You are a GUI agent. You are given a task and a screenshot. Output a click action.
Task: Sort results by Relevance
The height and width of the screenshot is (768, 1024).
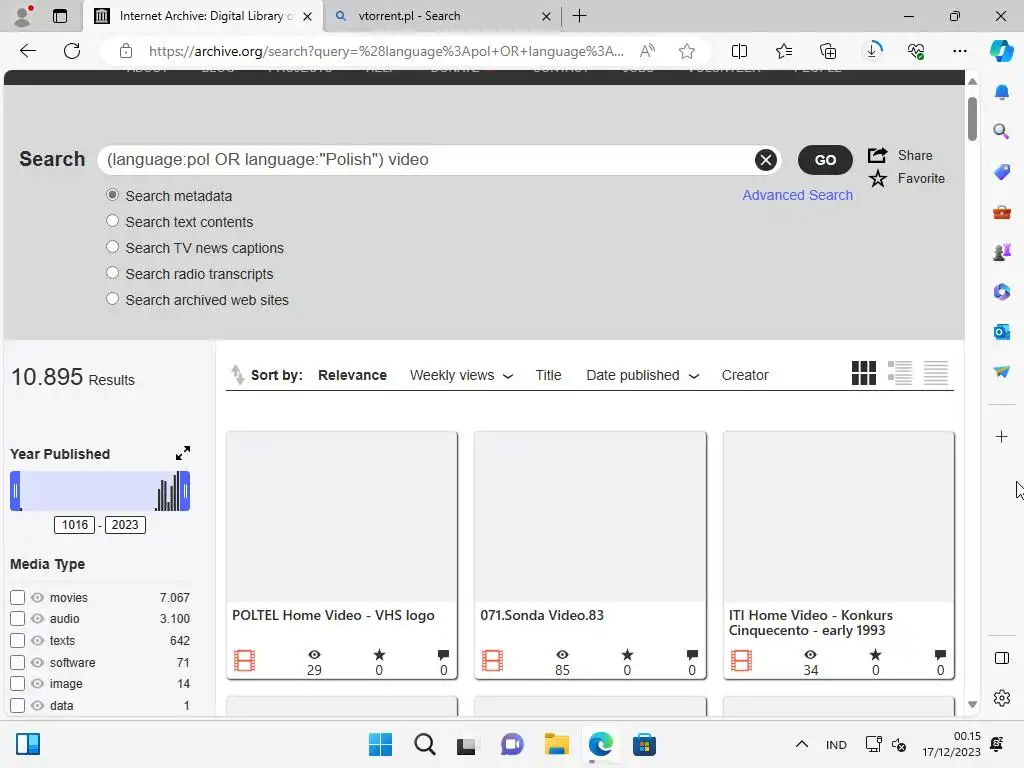[352, 375]
